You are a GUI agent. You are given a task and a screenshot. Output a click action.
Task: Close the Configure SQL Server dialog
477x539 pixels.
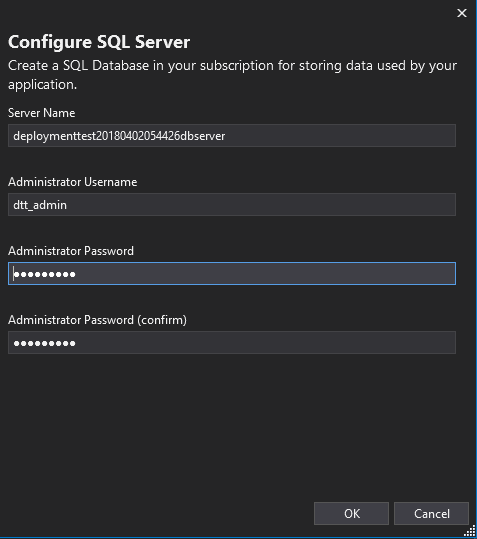pos(462,13)
